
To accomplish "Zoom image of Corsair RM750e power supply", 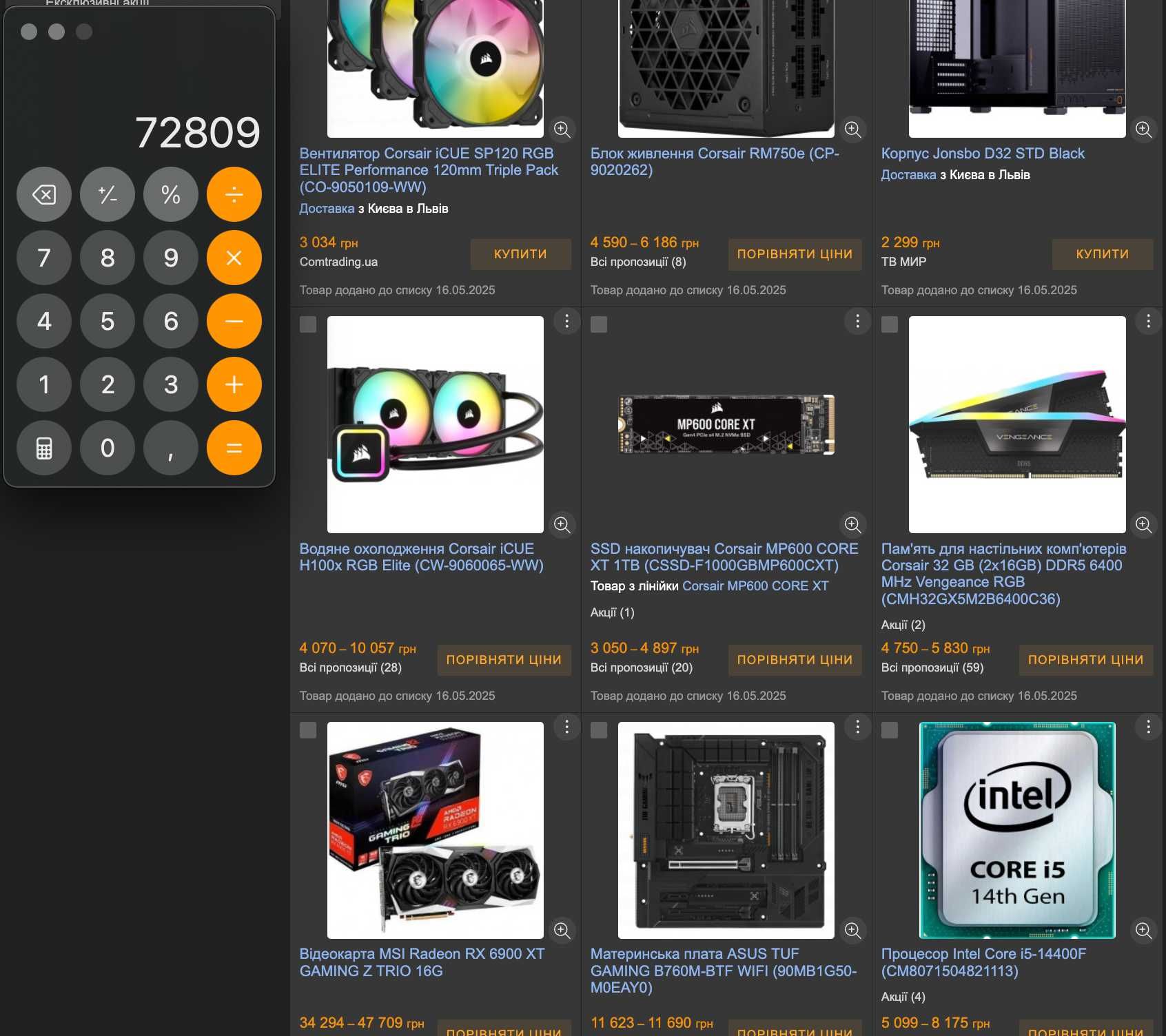I will [x=853, y=129].
